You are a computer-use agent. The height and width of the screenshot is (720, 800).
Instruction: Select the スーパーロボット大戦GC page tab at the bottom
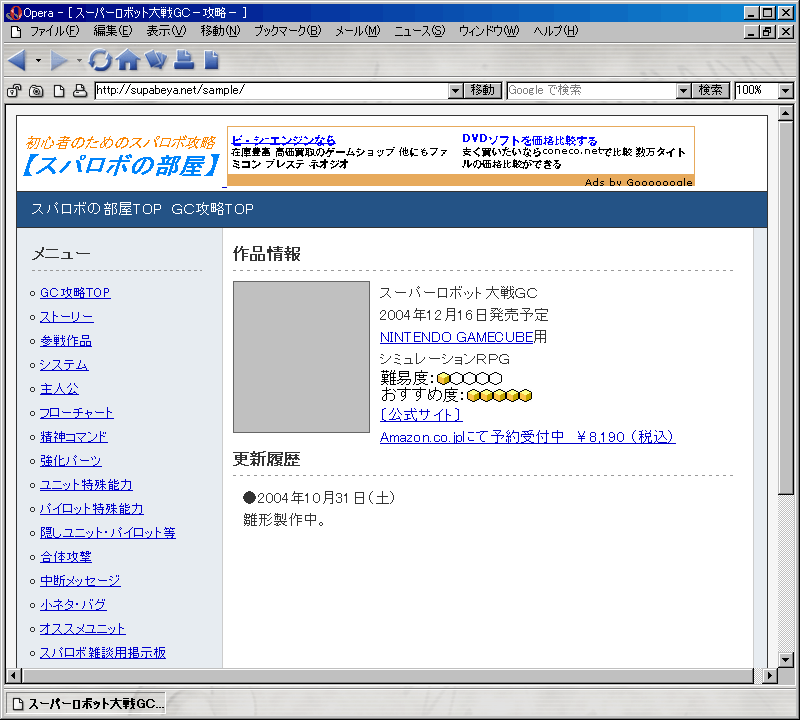tap(87, 704)
